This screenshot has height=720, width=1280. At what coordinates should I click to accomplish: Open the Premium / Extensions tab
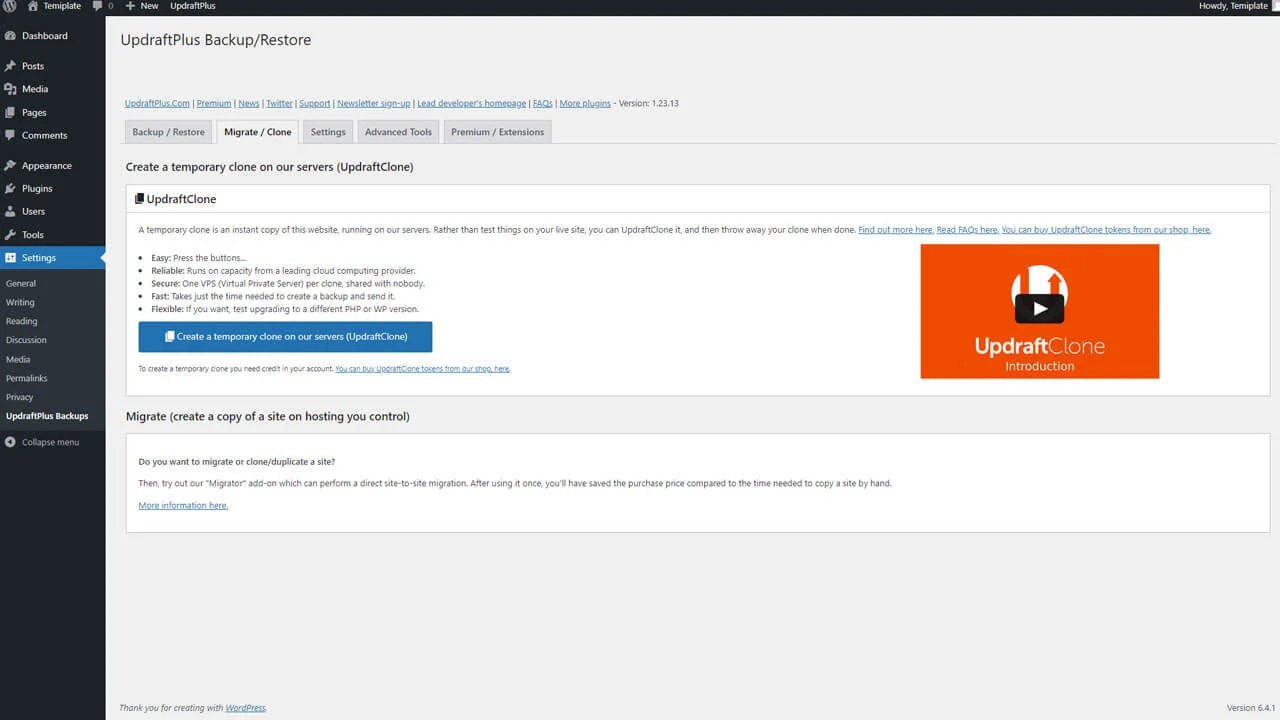pyautogui.click(x=498, y=132)
